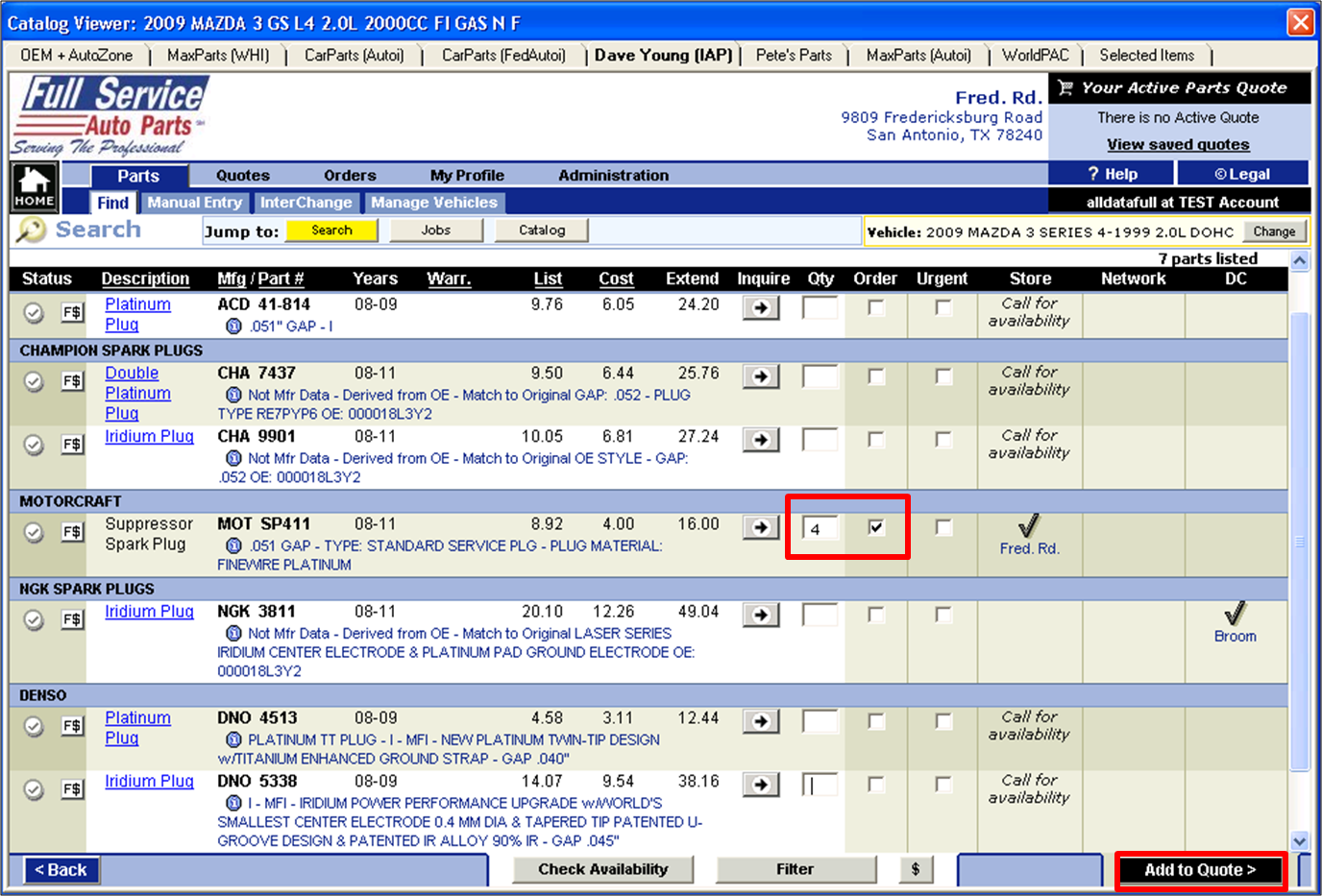Uncheck Order box for MOT SP411

[876, 527]
